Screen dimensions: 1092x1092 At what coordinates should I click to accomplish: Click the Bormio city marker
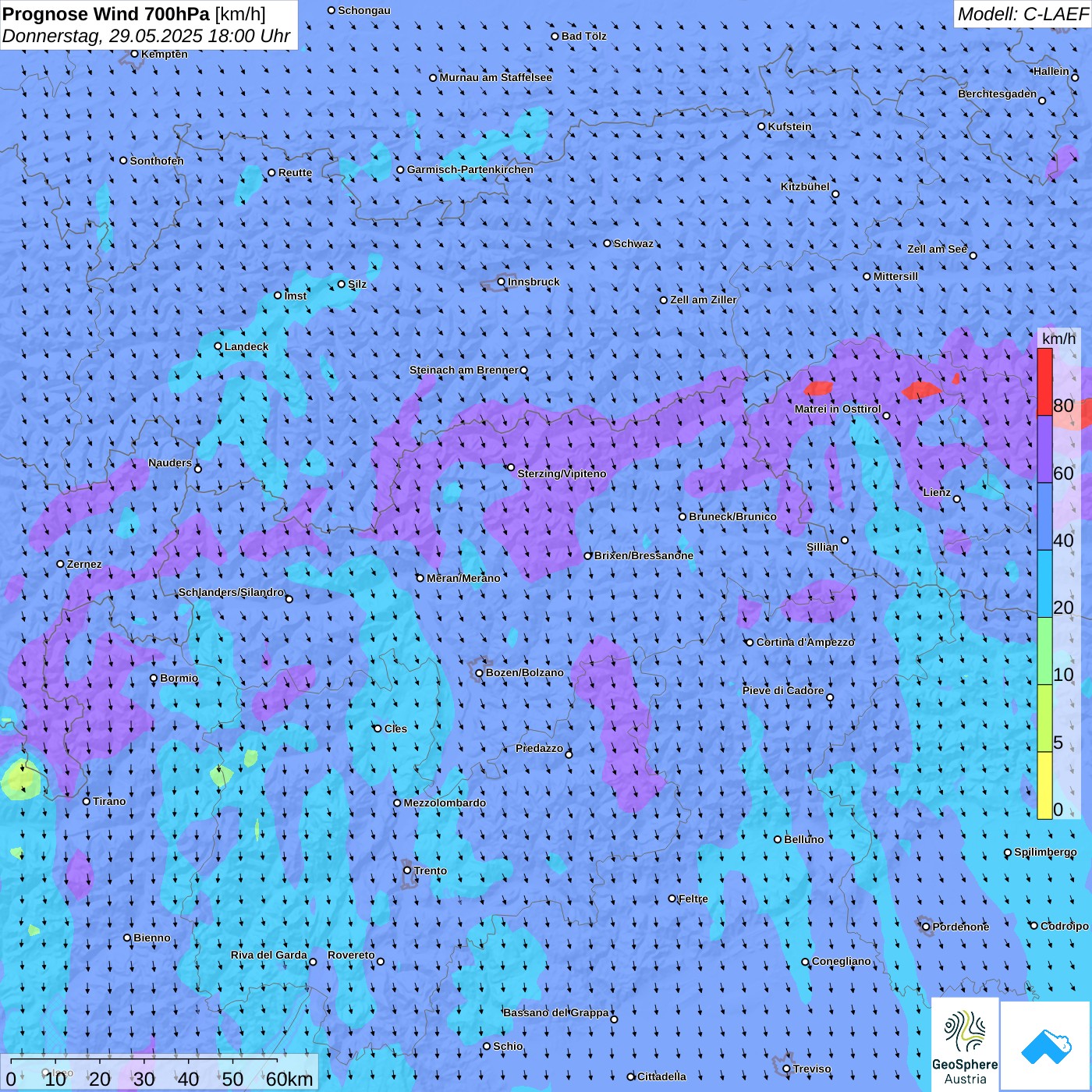[154, 678]
